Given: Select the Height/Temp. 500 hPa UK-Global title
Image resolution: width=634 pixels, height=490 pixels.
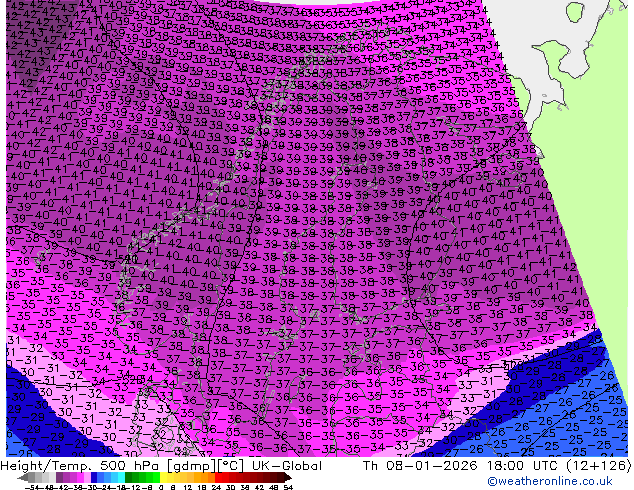Looking at the screenshot, I should [161, 466].
